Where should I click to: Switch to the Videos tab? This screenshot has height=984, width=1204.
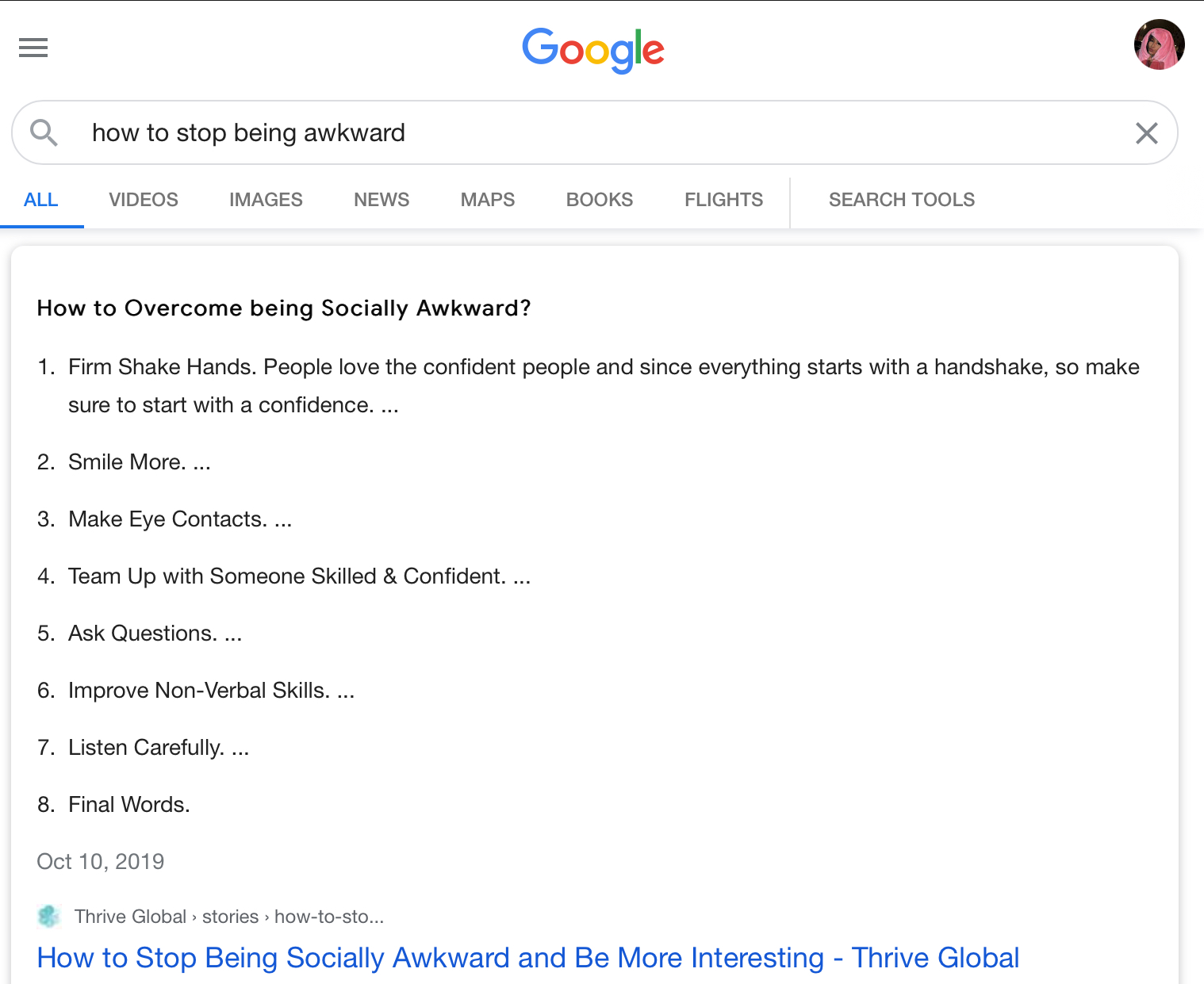click(144, 200)
